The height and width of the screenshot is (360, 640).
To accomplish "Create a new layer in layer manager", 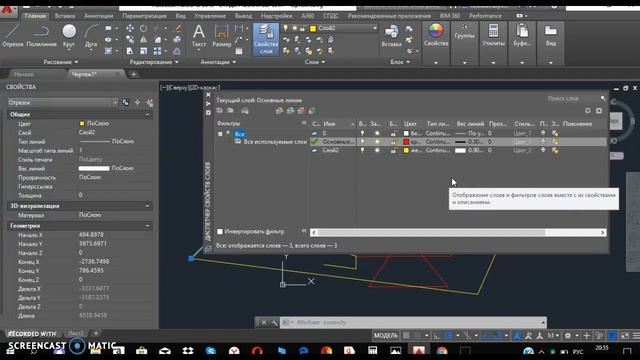I will tap(280, 111).
